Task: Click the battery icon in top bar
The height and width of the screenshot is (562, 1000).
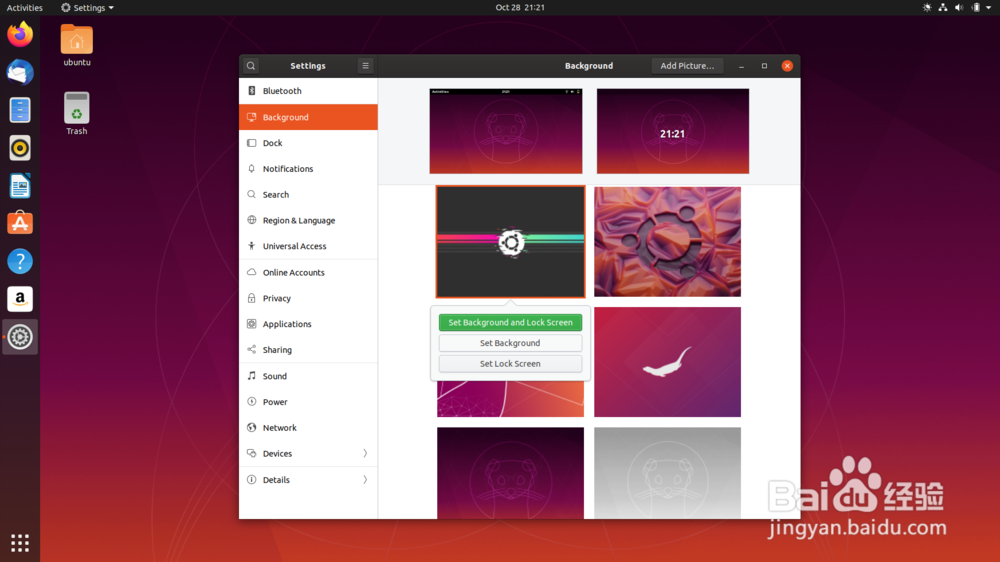Action: (975, 8)
